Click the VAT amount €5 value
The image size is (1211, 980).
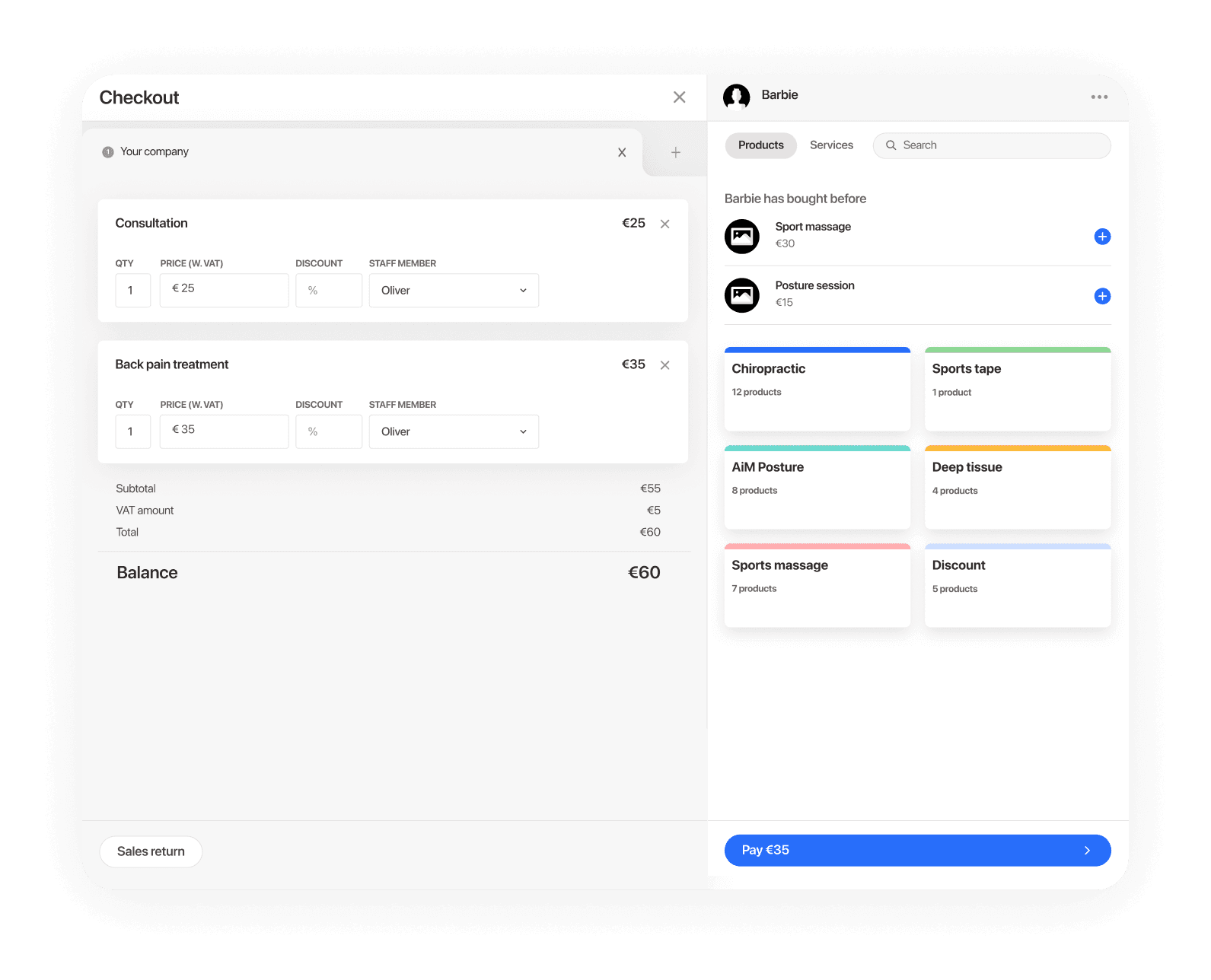pyautogui.click(x=654, y=511)
